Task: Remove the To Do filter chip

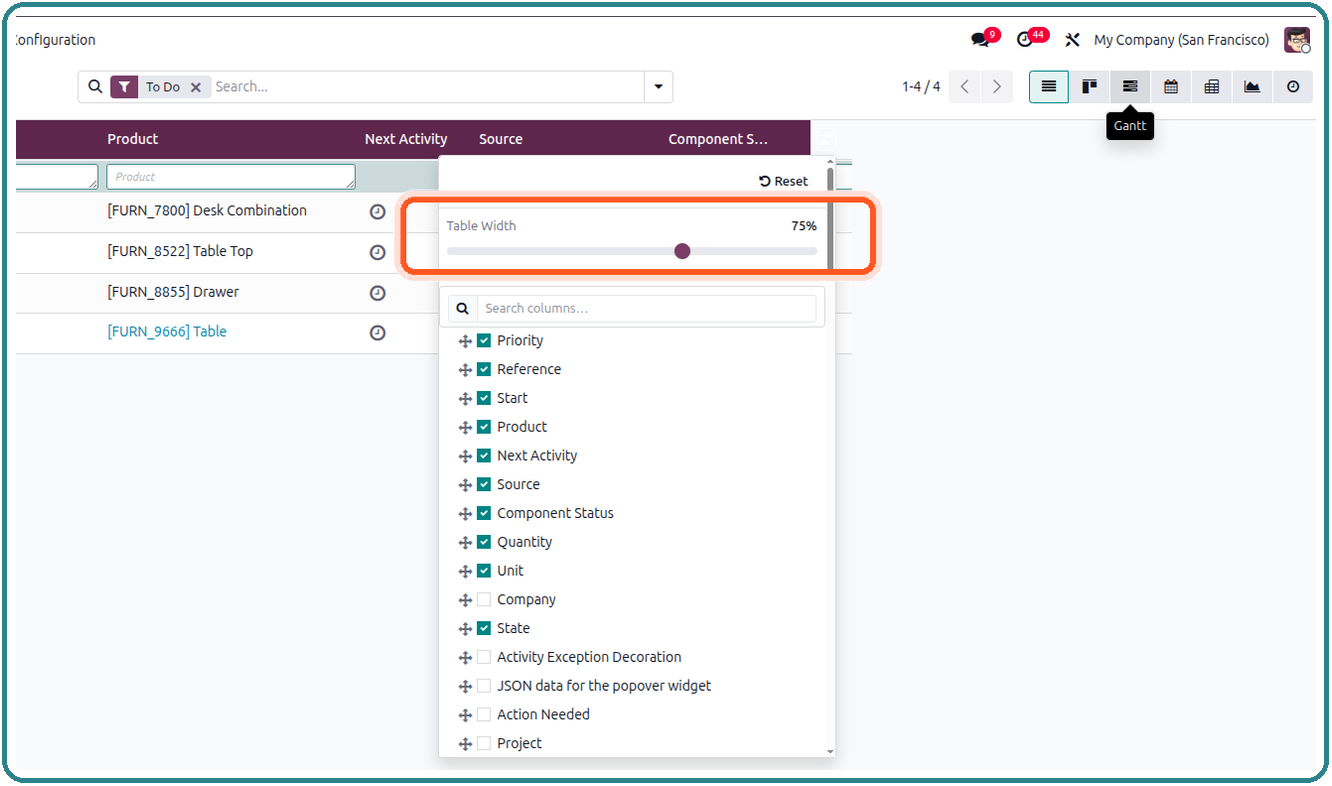Action: [196, 87]
